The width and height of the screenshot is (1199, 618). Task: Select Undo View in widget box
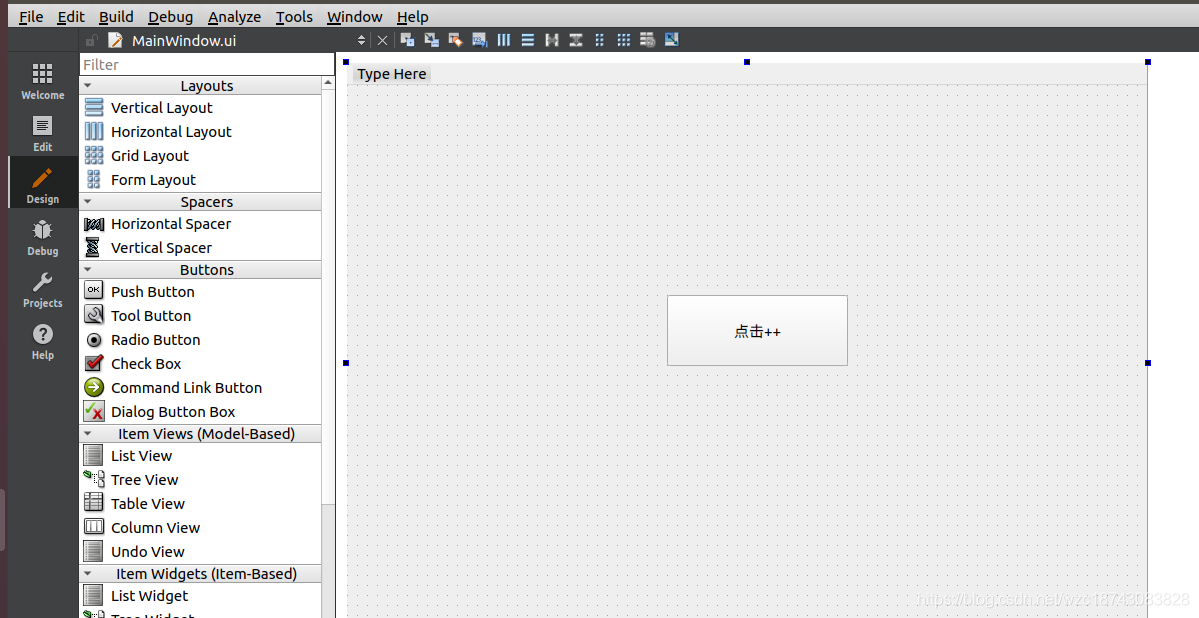pyautogui.click(x=200, y=551)
